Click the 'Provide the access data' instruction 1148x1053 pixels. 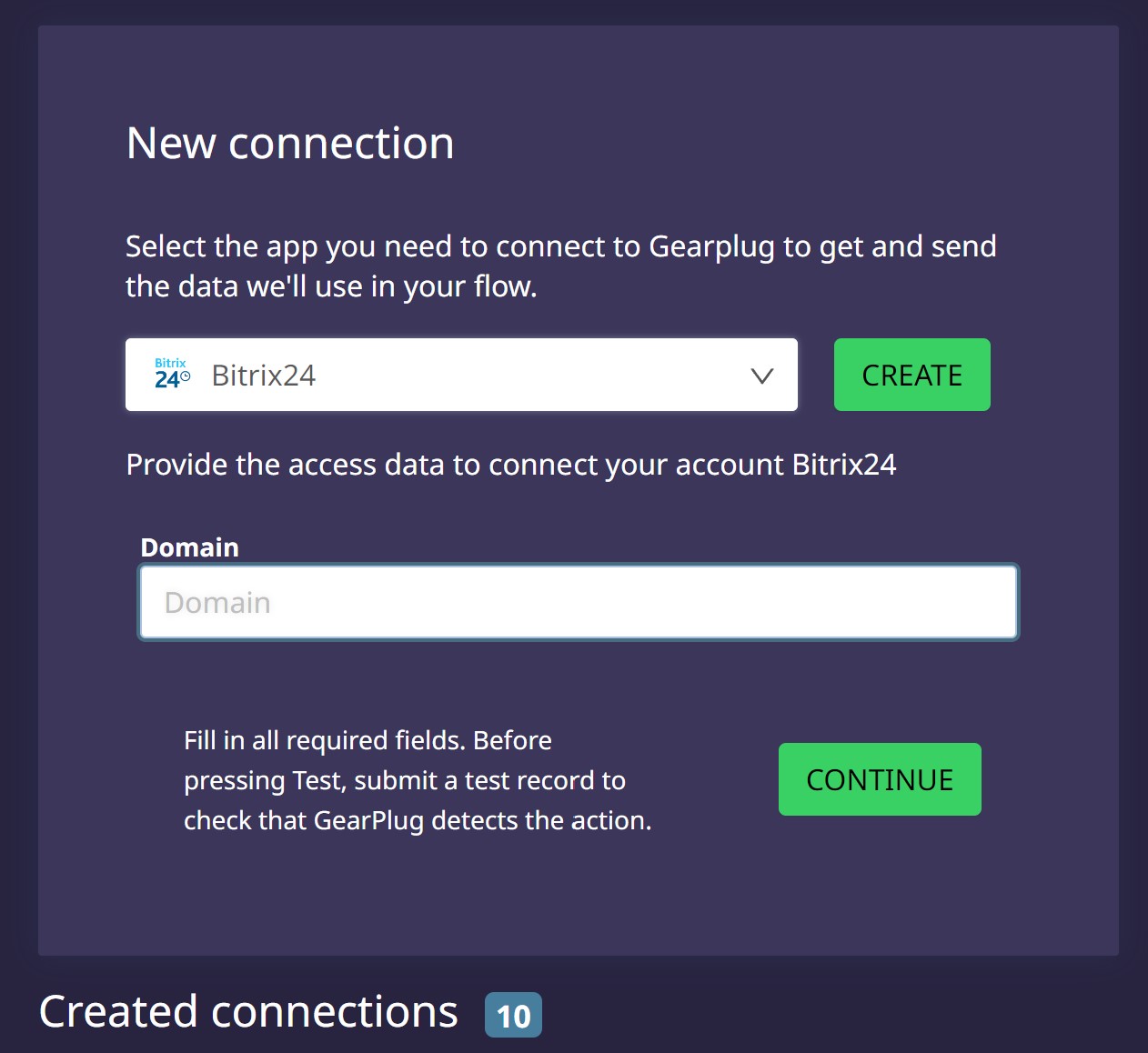click(510, 465)
